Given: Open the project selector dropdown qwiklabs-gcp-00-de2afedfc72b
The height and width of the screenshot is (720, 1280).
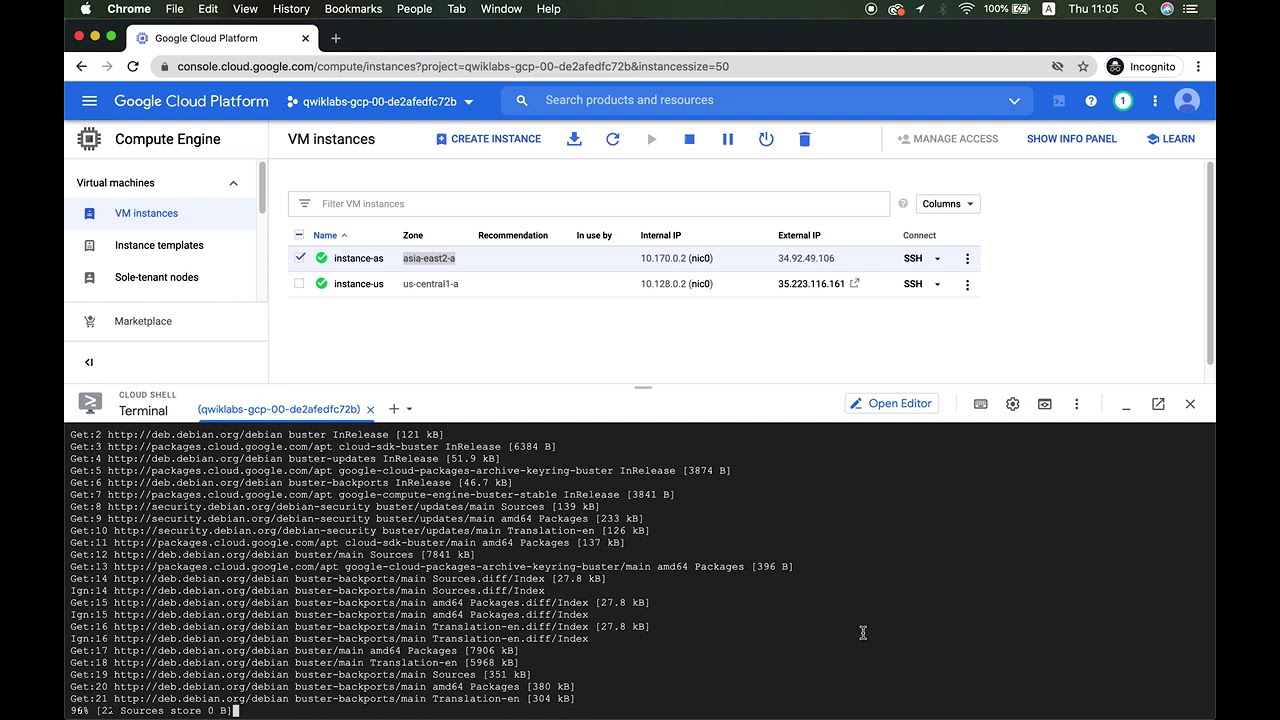Looking at the screenshot, I should [x=380, y=101].
